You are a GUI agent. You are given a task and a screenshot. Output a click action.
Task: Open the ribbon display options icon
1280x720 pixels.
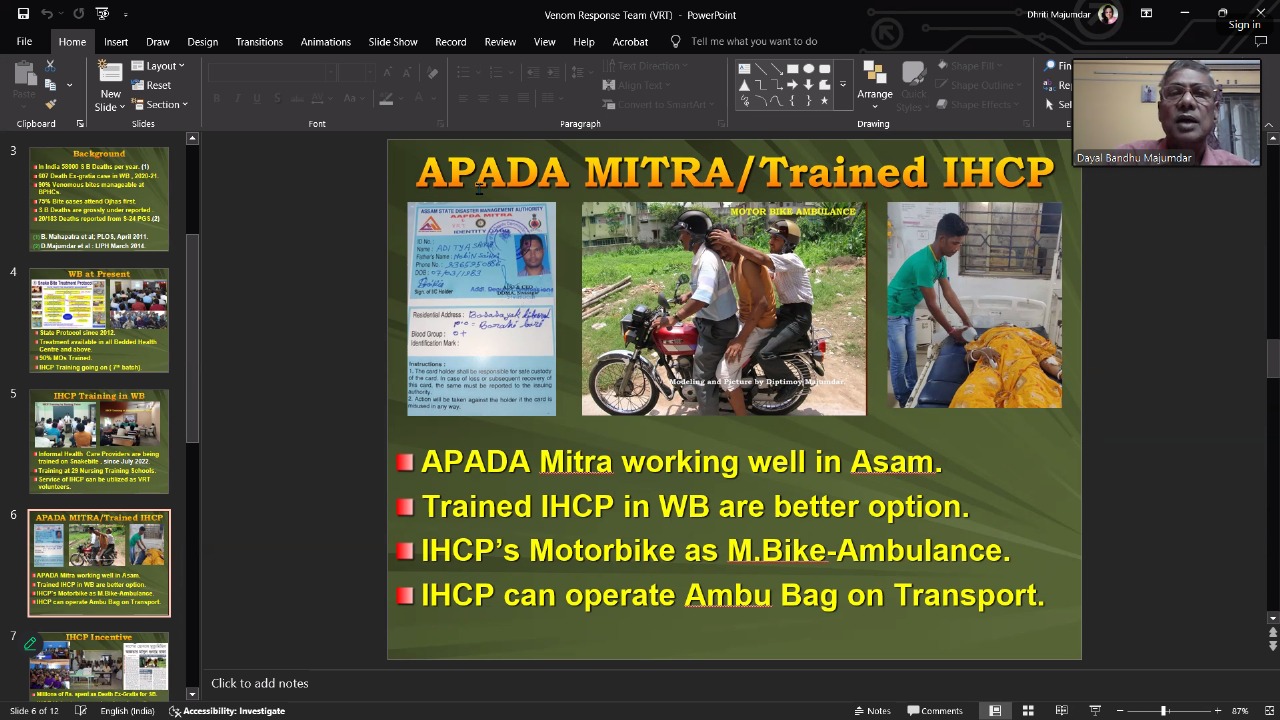[x=1146, y=14]
